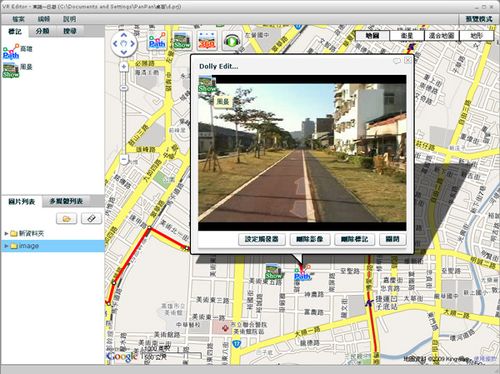Switch to the 搜尋 tab
The height and width of the screenshot is (374, 500).
click(x=70, y=31)
